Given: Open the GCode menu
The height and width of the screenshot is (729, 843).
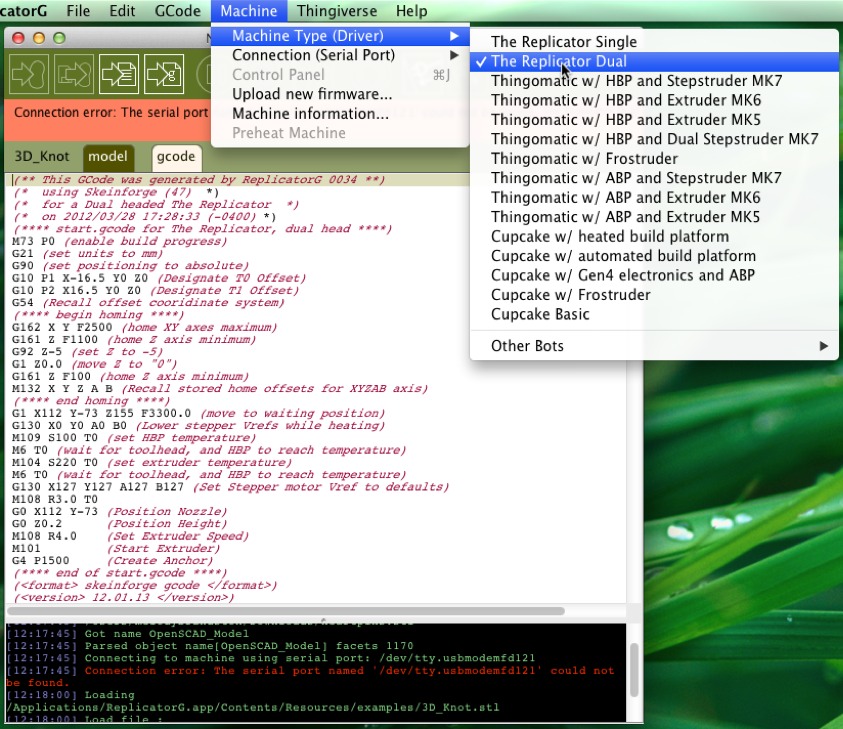Looking at the screenshot, I should coord(177,11).
